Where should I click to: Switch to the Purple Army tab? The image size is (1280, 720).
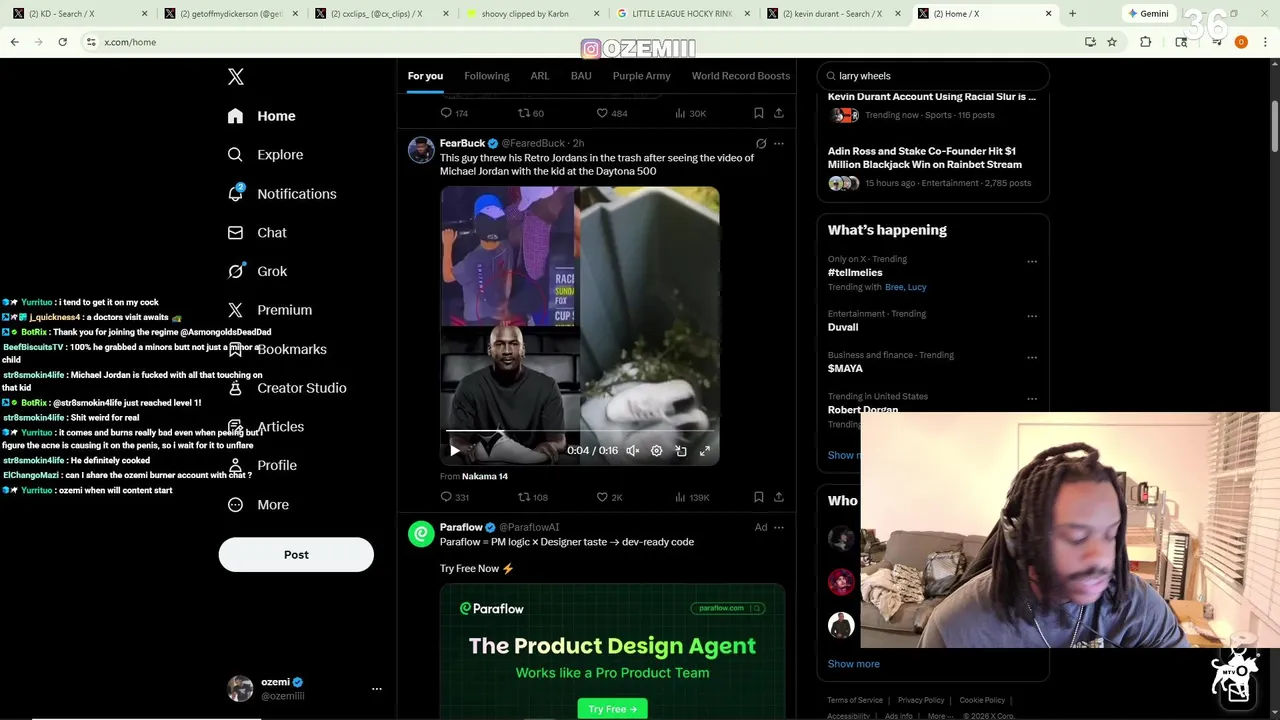coord(642,76)
